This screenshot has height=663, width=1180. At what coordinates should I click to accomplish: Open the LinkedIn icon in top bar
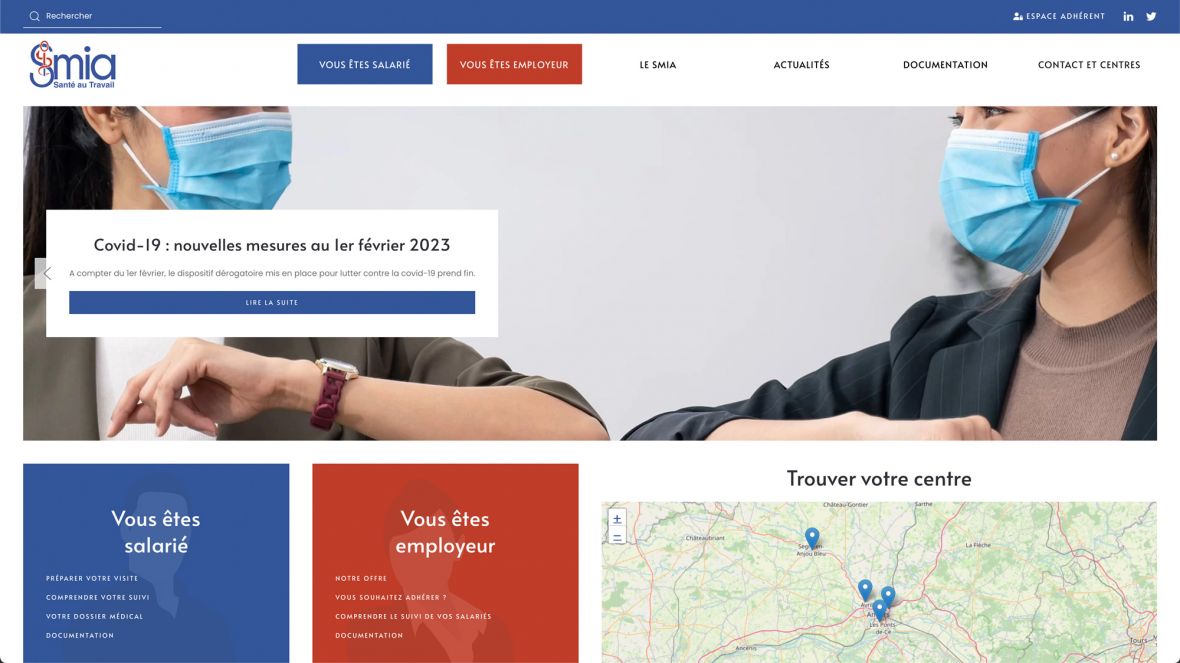(1128, 16)
